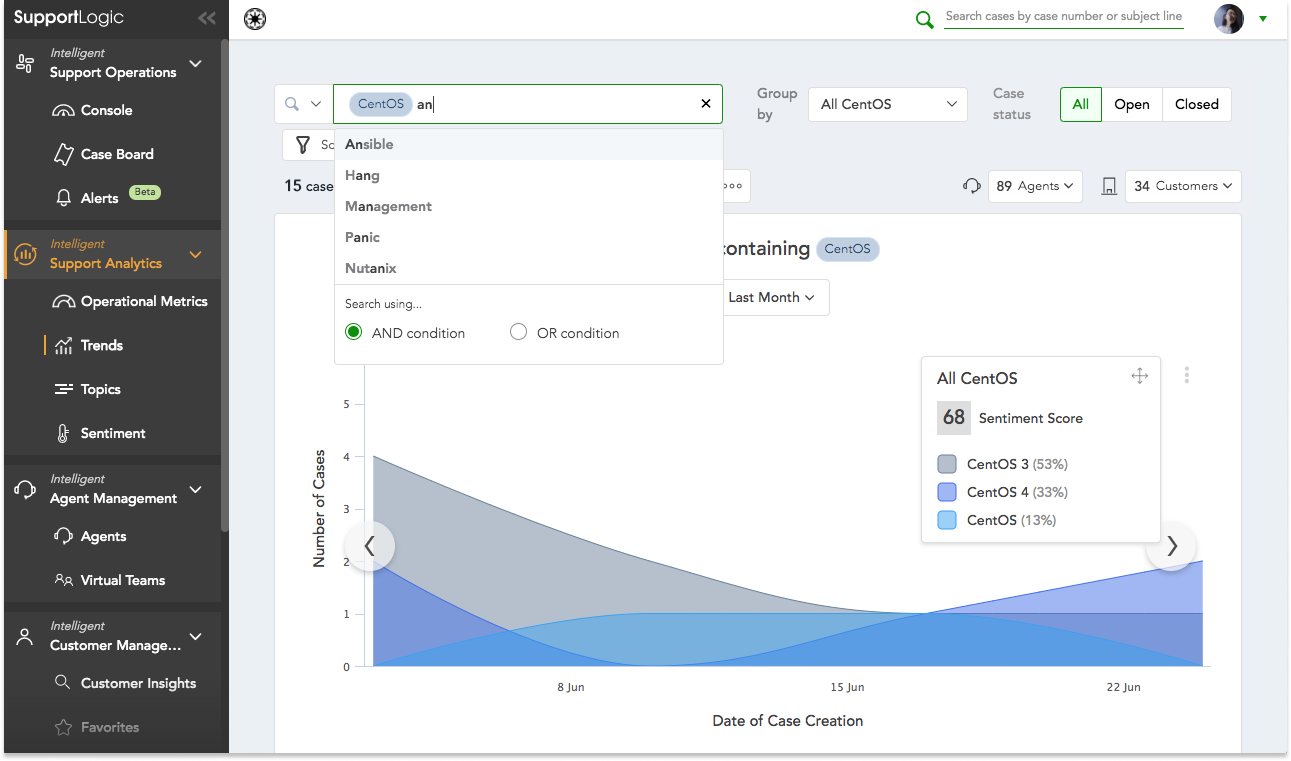Open Favorites in the sidebar
1291x761 pixels.
click(x=96, y=727)
